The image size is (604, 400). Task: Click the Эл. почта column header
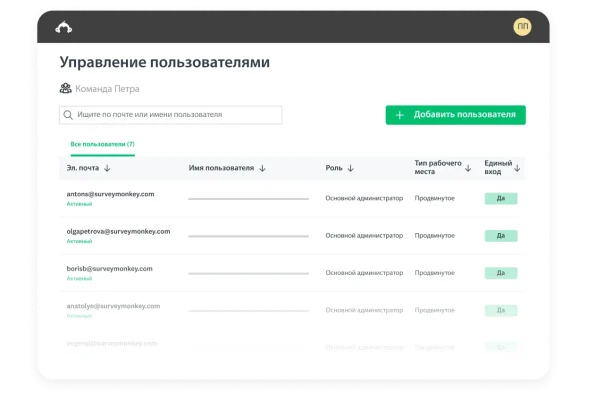pos(83,168)
